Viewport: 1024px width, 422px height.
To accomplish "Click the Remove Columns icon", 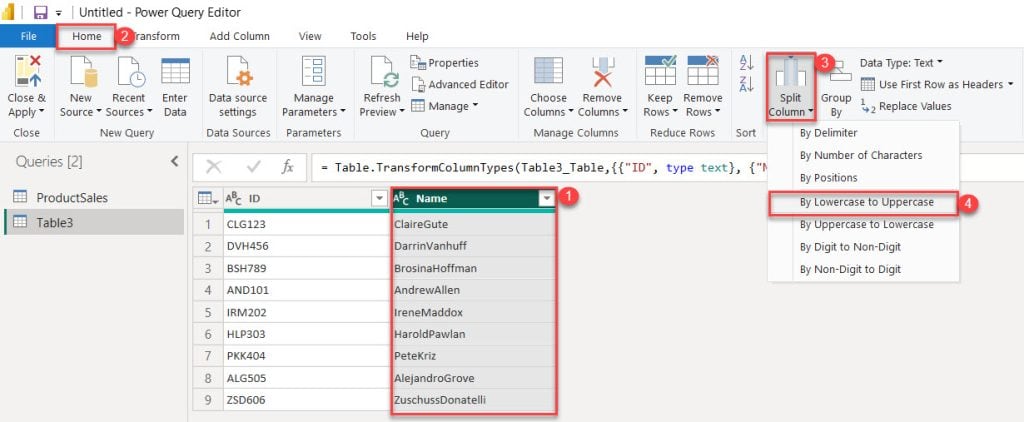I will click(602, 71).
